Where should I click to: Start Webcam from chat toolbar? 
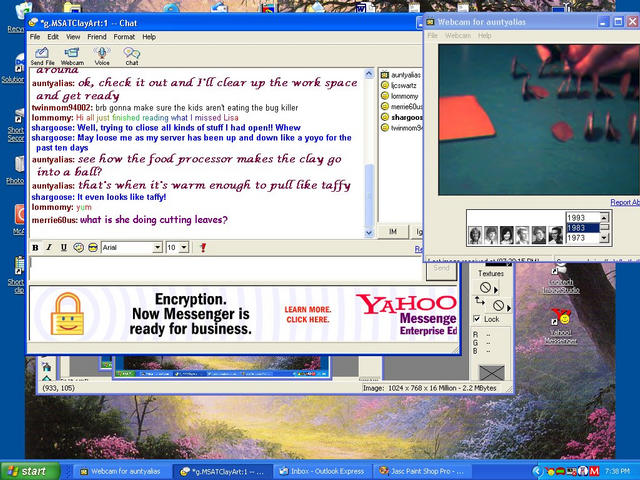pyautogui.click(x=72, y=56)
